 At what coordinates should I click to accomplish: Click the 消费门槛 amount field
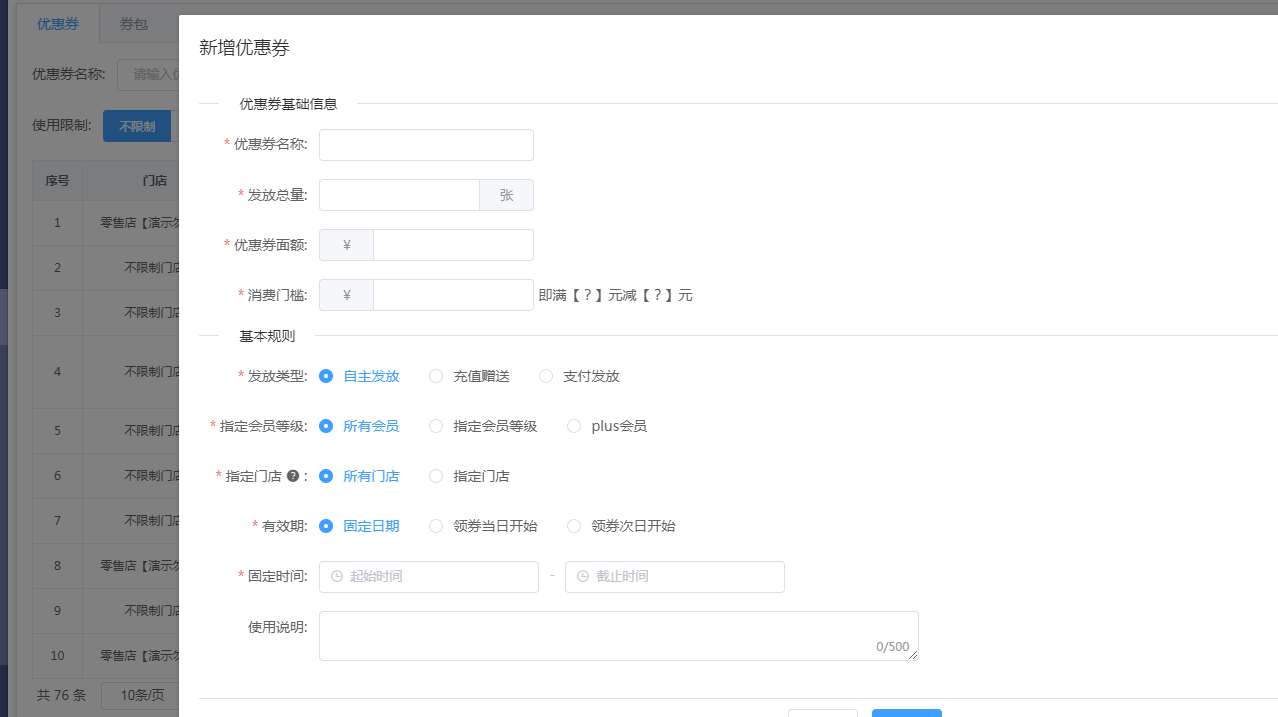click(453, 295)
